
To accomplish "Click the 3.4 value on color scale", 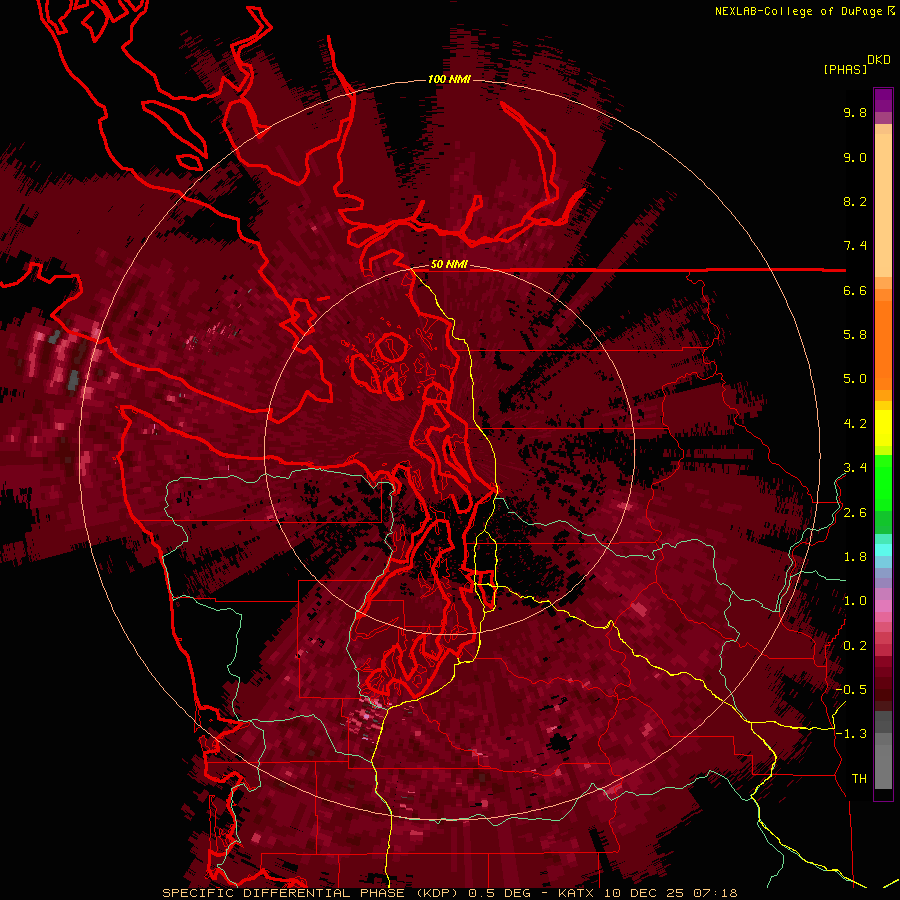I will coord(855,468).
